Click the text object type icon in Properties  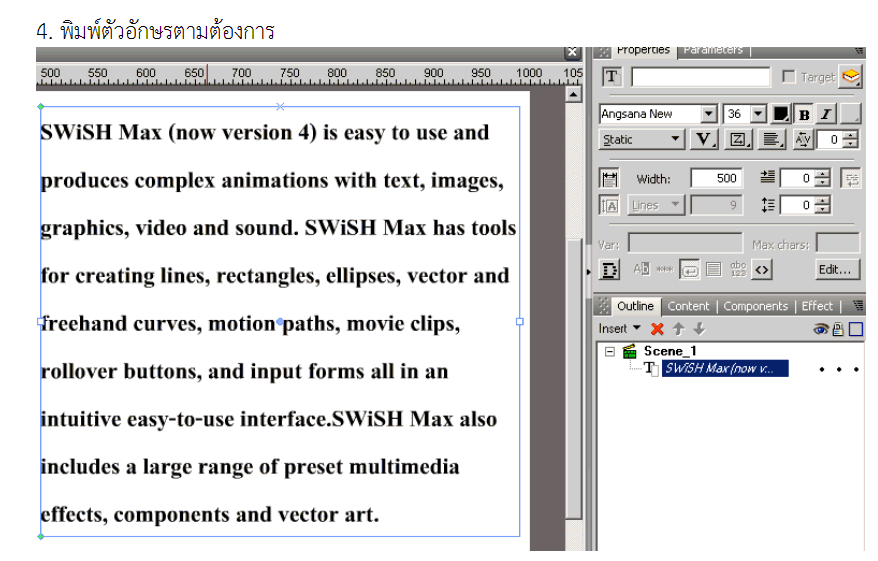coord(611,77)
